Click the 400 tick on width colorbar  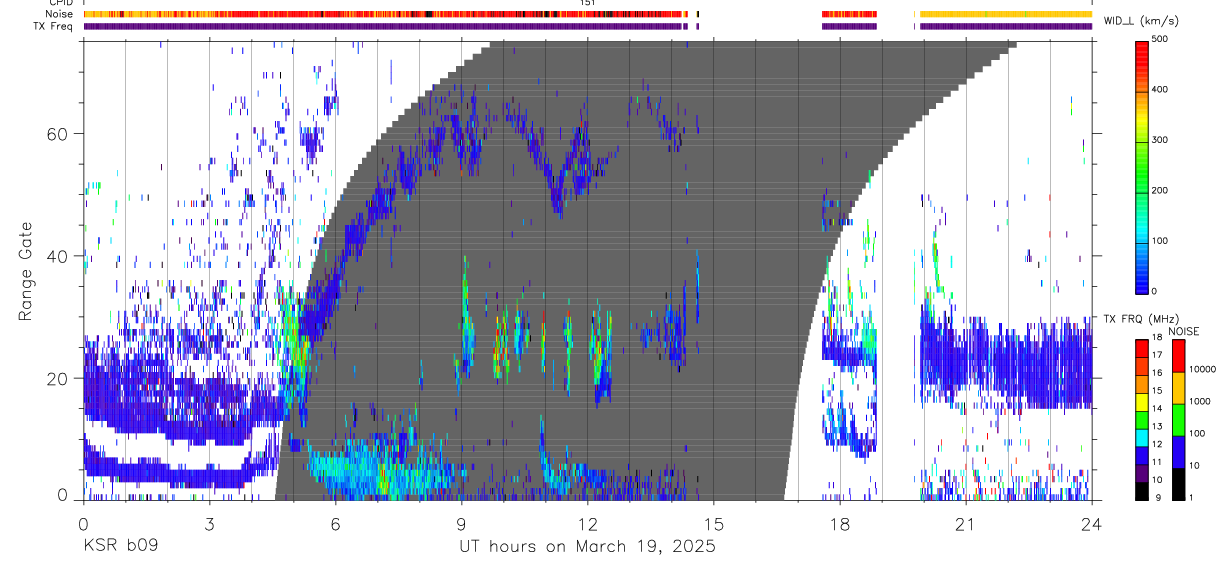click(x=1160, y=89)
